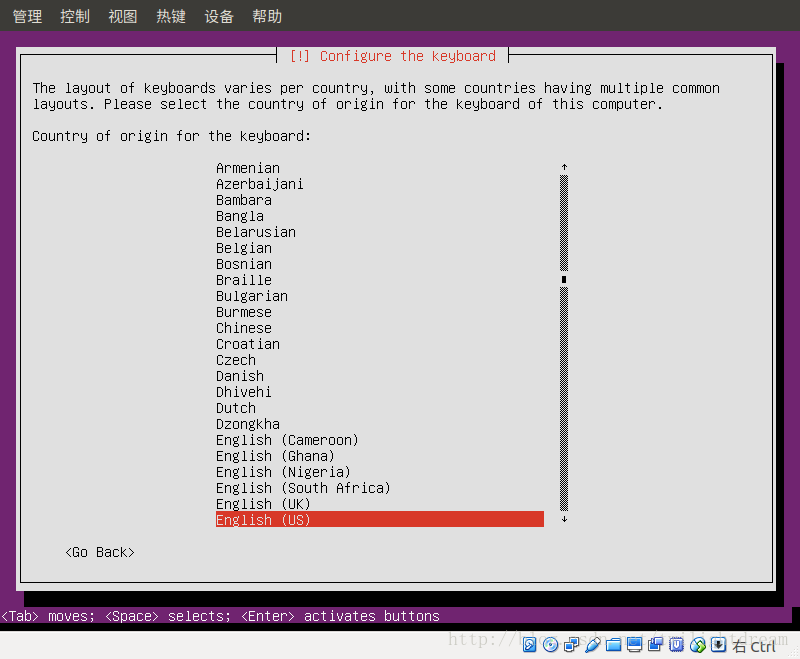Viewport: 800px width, 659px height.
Task: Click the network adapters status icon
Action: tap(697, 644)
